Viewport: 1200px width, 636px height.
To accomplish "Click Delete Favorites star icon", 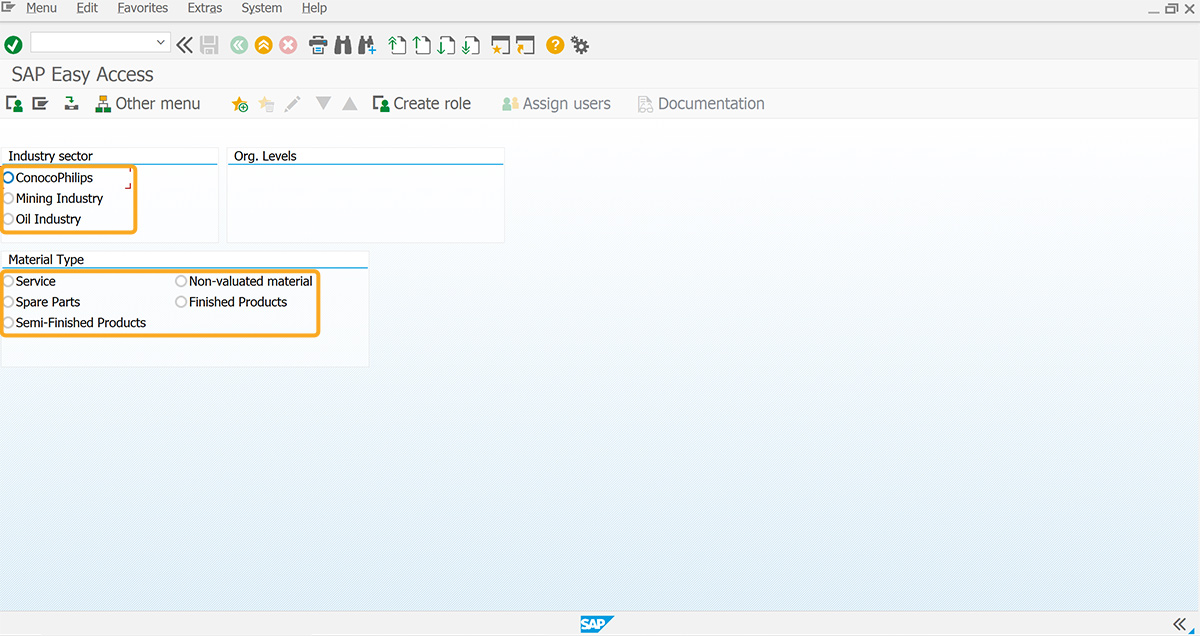I will pos(266,104).
